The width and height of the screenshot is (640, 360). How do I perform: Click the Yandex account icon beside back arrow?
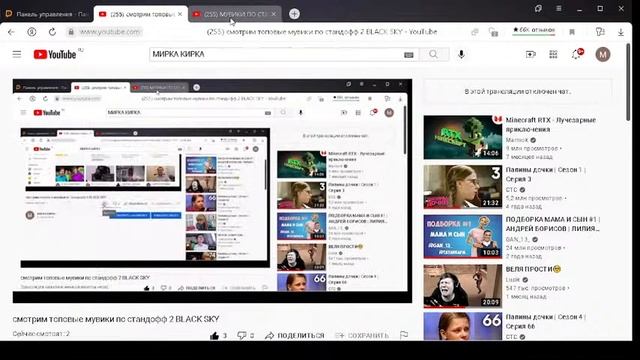point(31,32)
